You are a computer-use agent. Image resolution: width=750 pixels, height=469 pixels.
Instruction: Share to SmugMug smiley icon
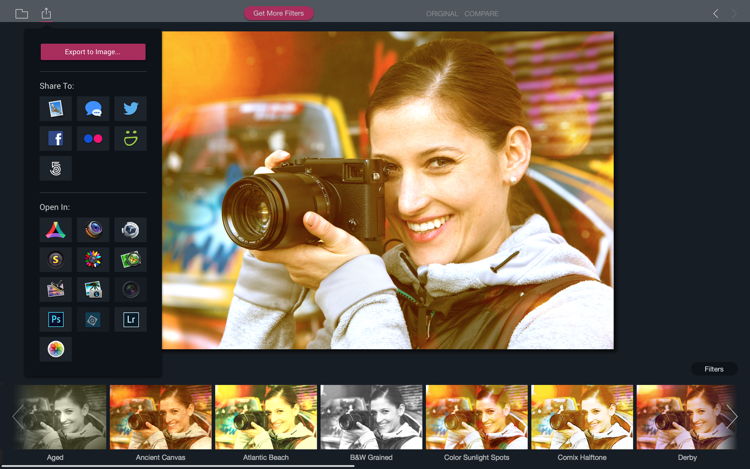(130, 139)
